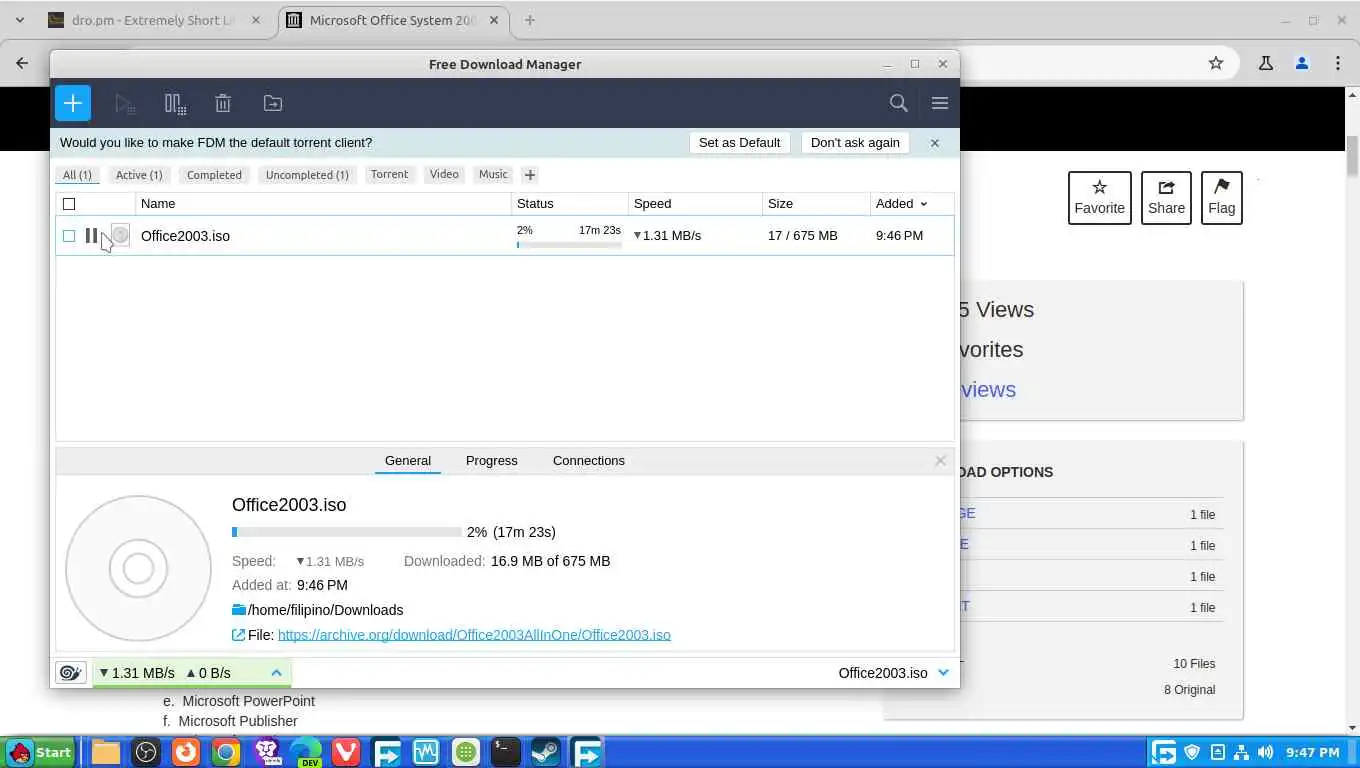The height and width of the screenshot is (768, 1360).
Task: Open the FDM hamburger main menu
Action: coord(939,103)
